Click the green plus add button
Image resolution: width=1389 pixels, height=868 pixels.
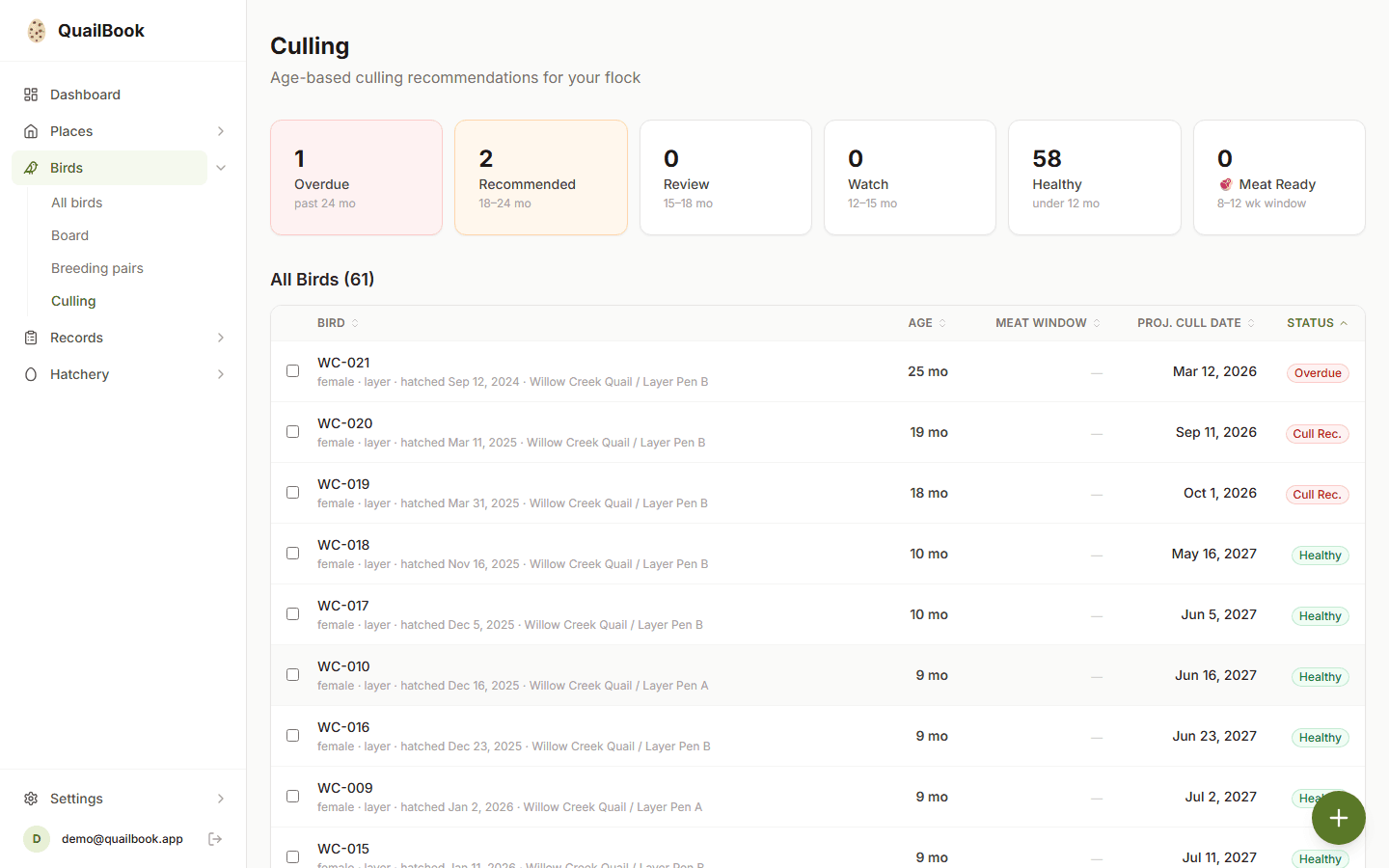point(1338,818)
